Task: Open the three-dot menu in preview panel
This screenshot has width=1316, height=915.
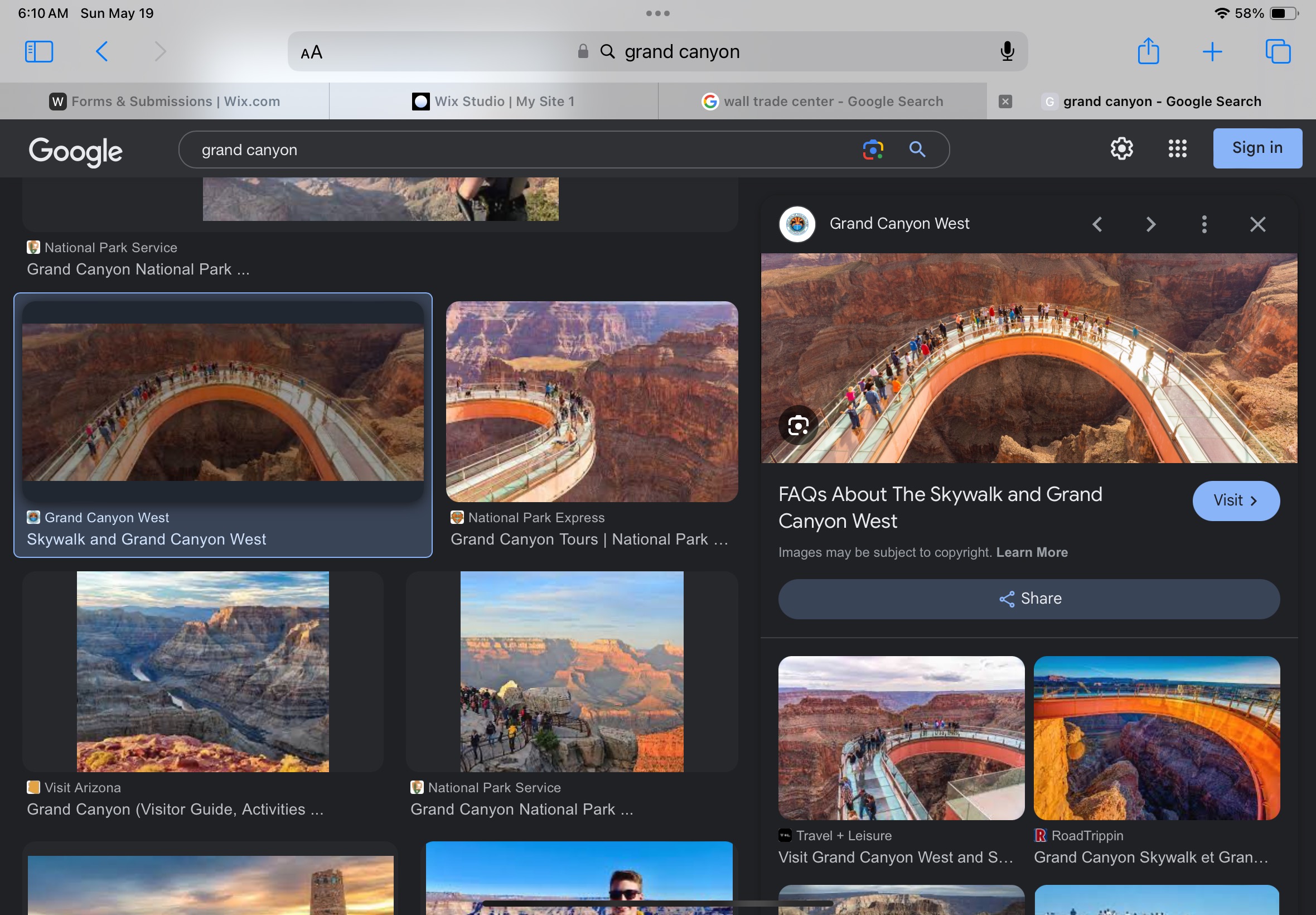Action: [1204, 224]
